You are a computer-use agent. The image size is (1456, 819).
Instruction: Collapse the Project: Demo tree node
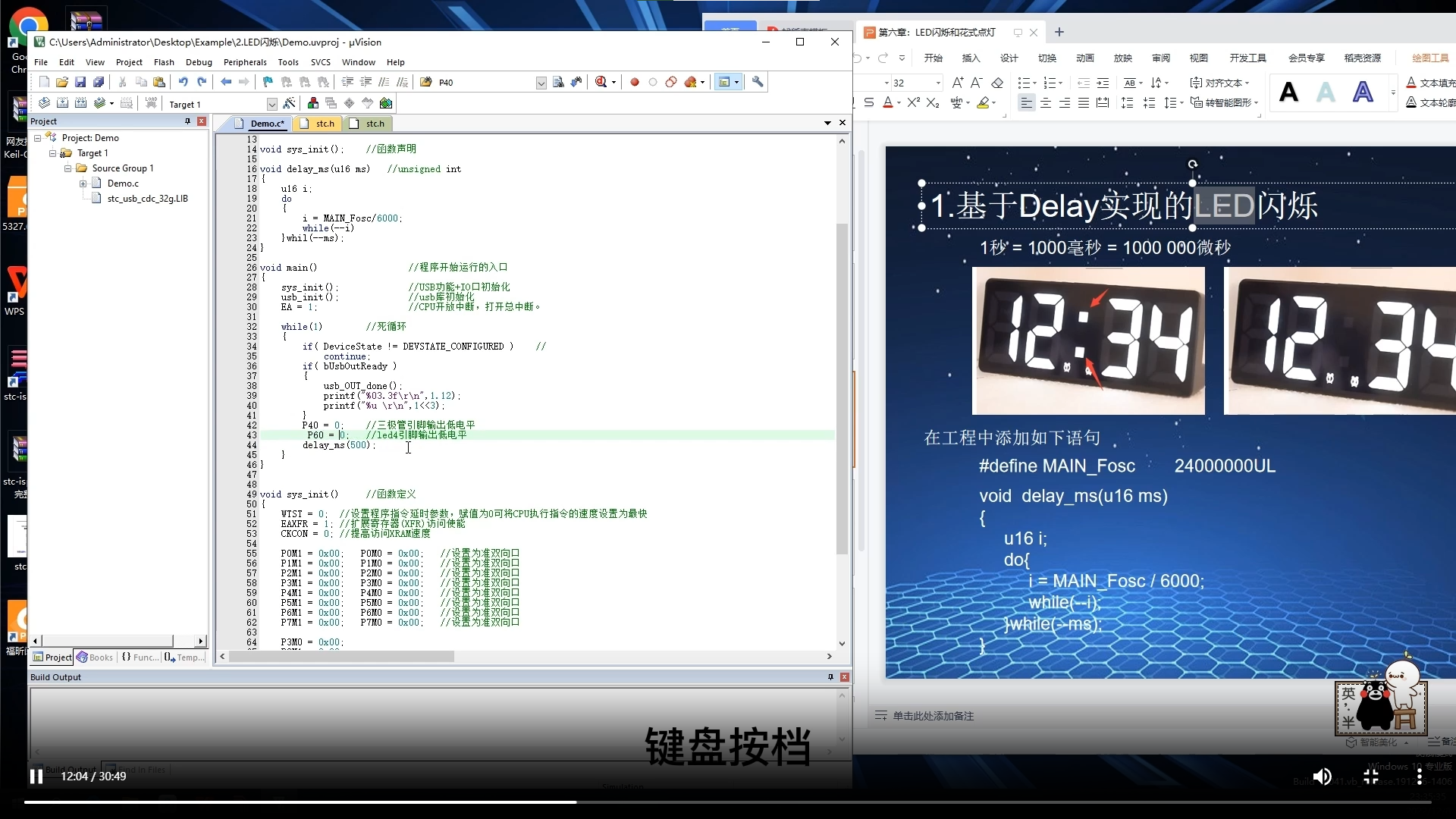(x=38, y=138)
